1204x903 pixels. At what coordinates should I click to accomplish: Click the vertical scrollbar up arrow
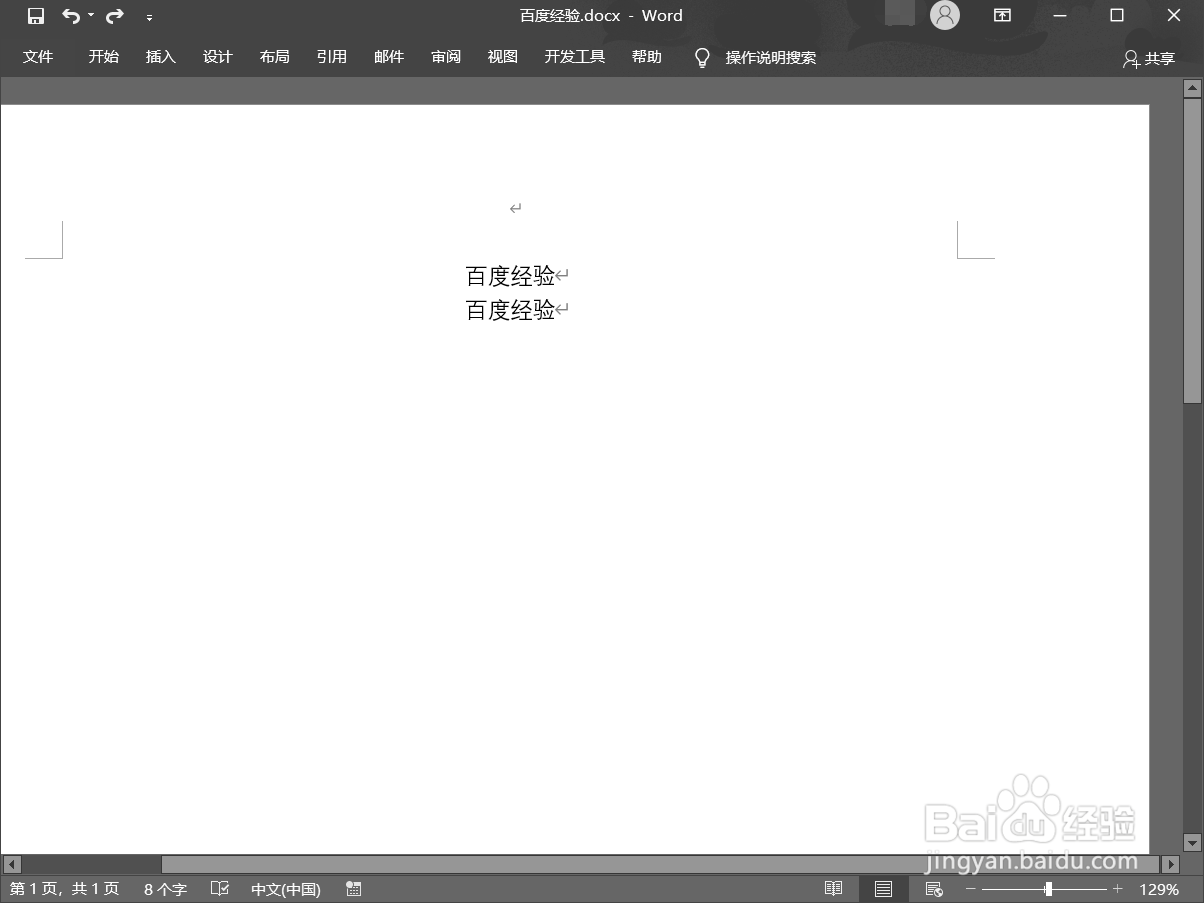point(1192,88)
